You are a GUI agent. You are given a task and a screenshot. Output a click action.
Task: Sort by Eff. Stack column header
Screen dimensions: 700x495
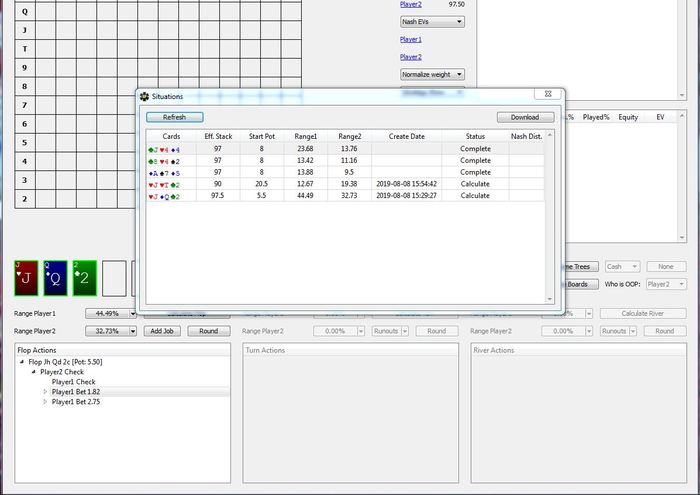click(218, 136)
